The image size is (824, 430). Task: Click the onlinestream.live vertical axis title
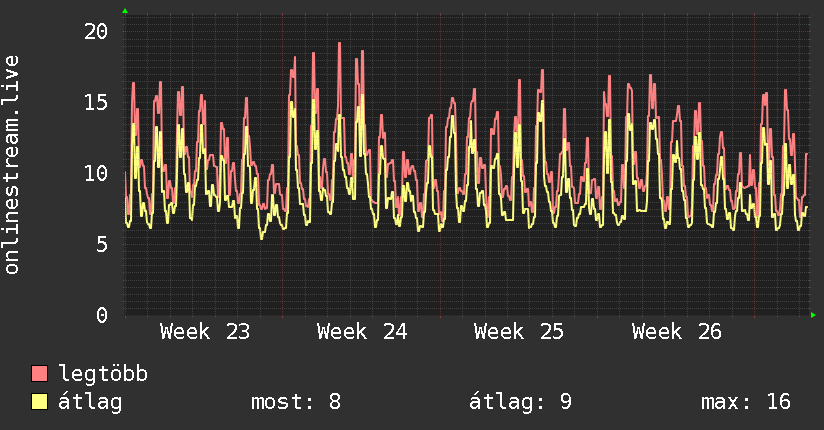coord(11,165)
